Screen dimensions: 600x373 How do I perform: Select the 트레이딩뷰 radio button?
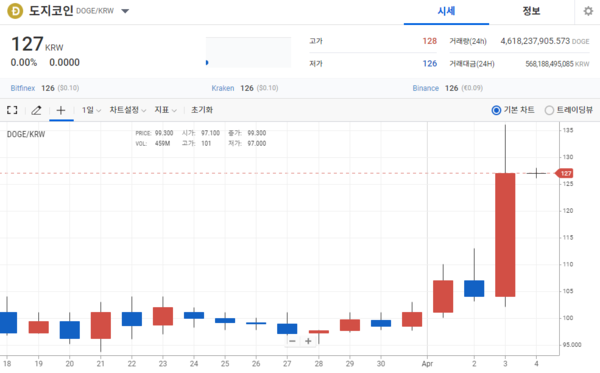click(x=549, y=111)
